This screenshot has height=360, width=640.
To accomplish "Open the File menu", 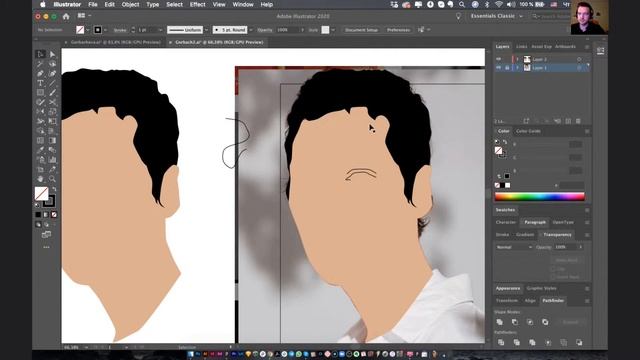I will 93,4.
